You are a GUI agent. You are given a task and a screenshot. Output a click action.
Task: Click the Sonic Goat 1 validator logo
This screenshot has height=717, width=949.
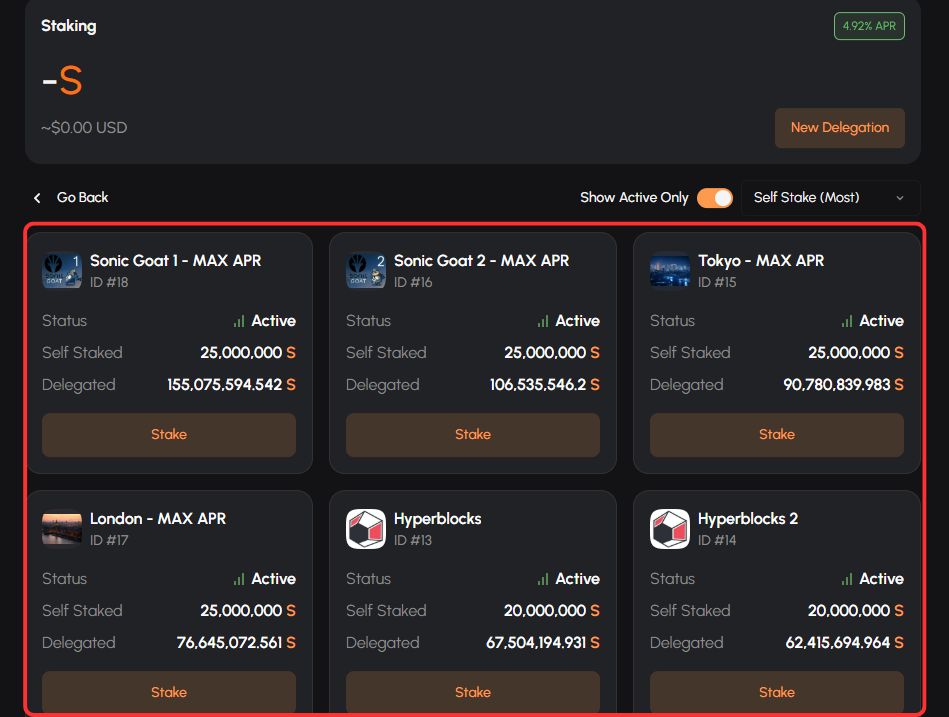[x=62, y=270]
